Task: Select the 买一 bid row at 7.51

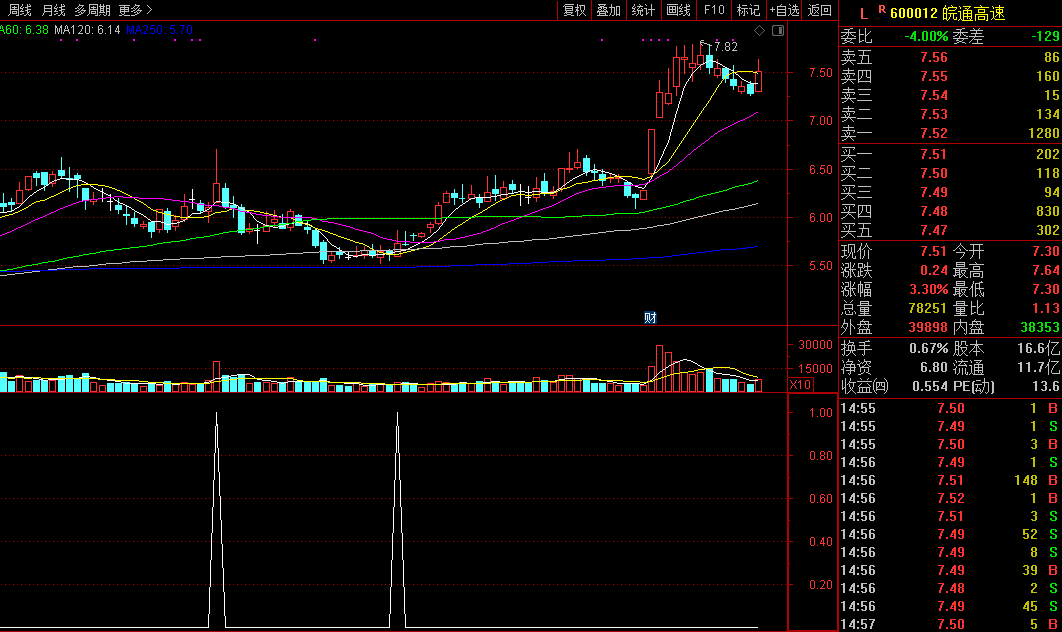Action: (950, 154)
